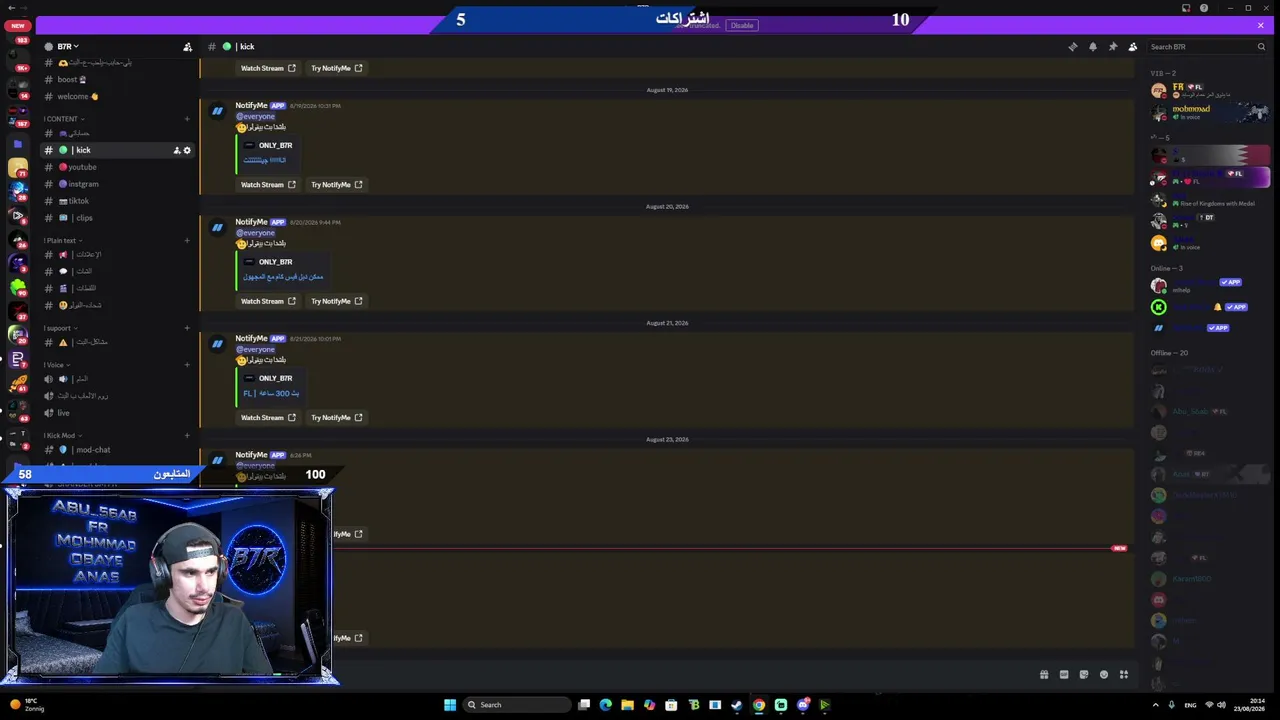Open the mod-chat channel
Screen dimensions: 1280x720
pos(117,450)
